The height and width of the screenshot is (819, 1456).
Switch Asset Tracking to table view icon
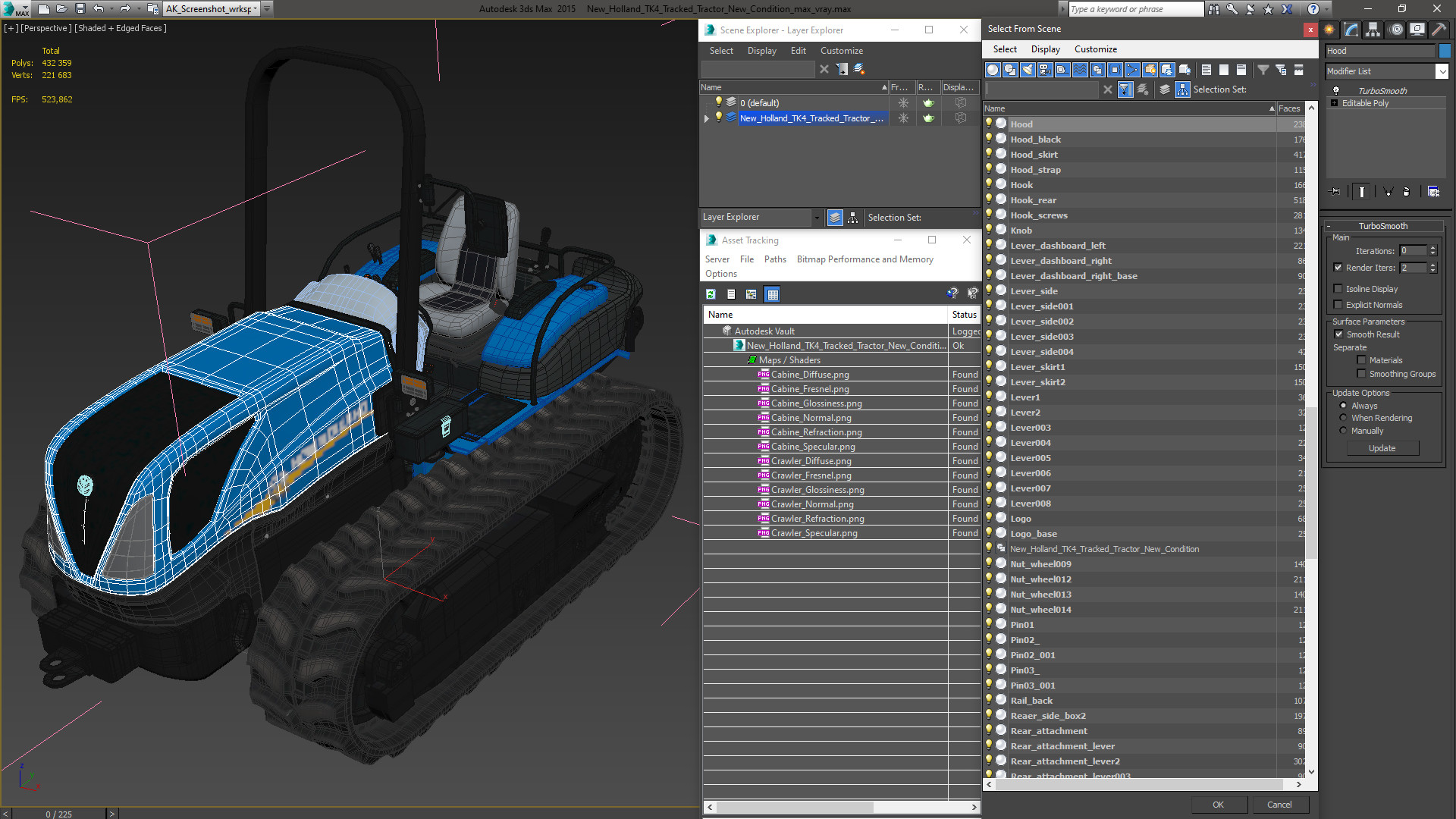pyautogui.click(x=773, y=294)
